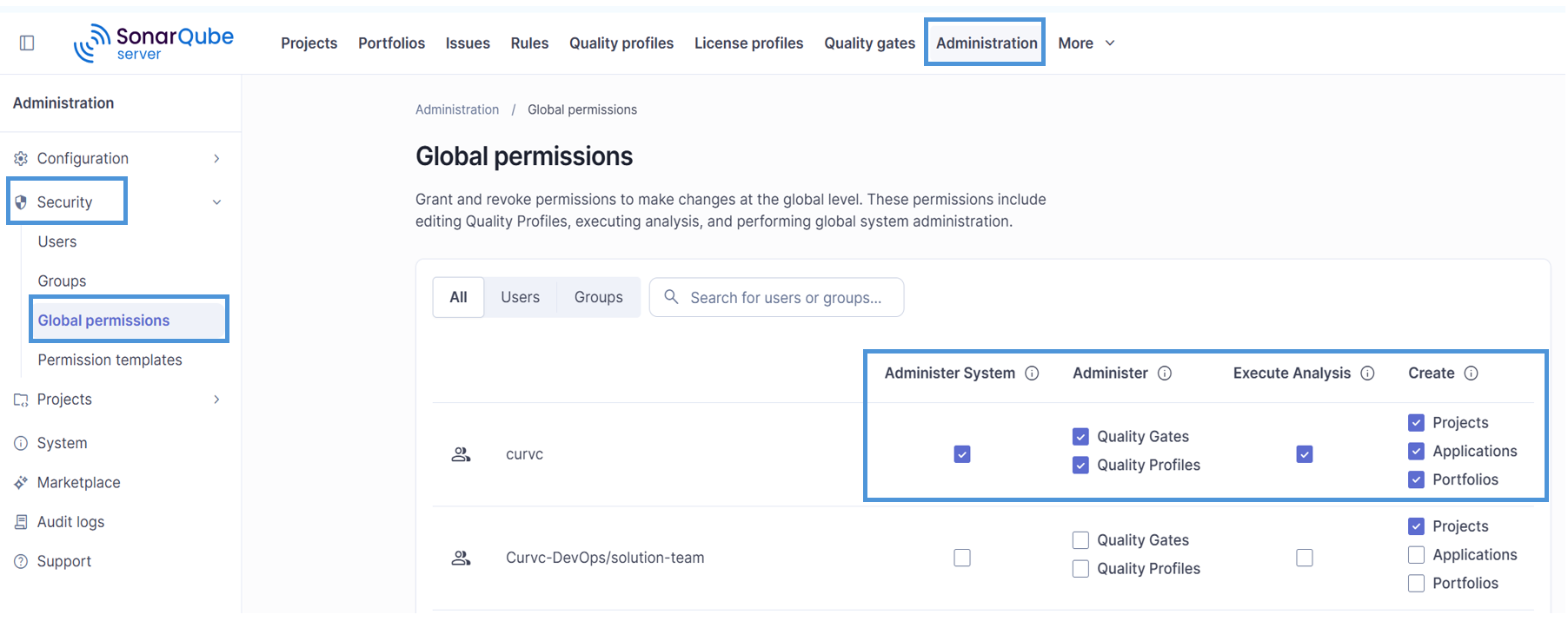Enable Create Applications for Curvc-DevOps/solution-team
The height and width of the screenshot is (641, 1568).
[1416, 555]
